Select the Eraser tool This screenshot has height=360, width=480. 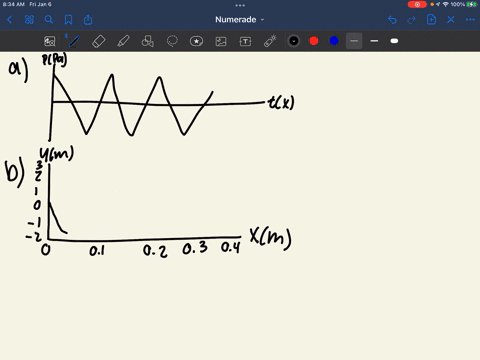tap(99, 41)
